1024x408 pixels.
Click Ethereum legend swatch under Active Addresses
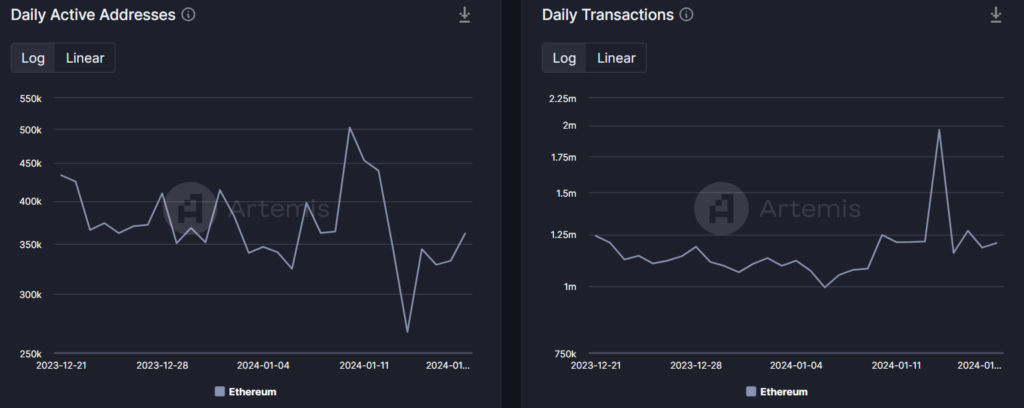click(220, 392)
